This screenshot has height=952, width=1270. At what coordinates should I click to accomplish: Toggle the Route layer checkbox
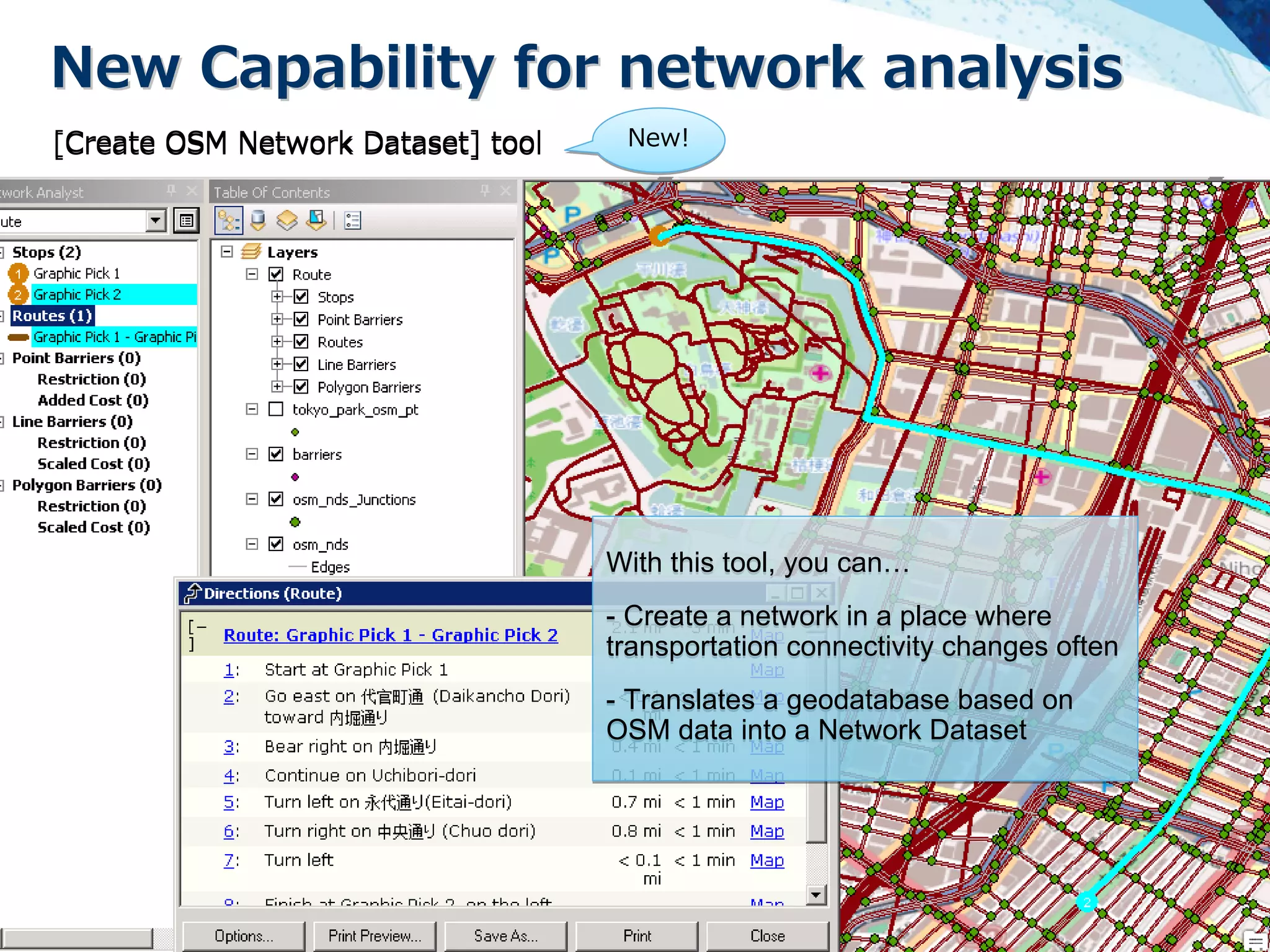276,274
